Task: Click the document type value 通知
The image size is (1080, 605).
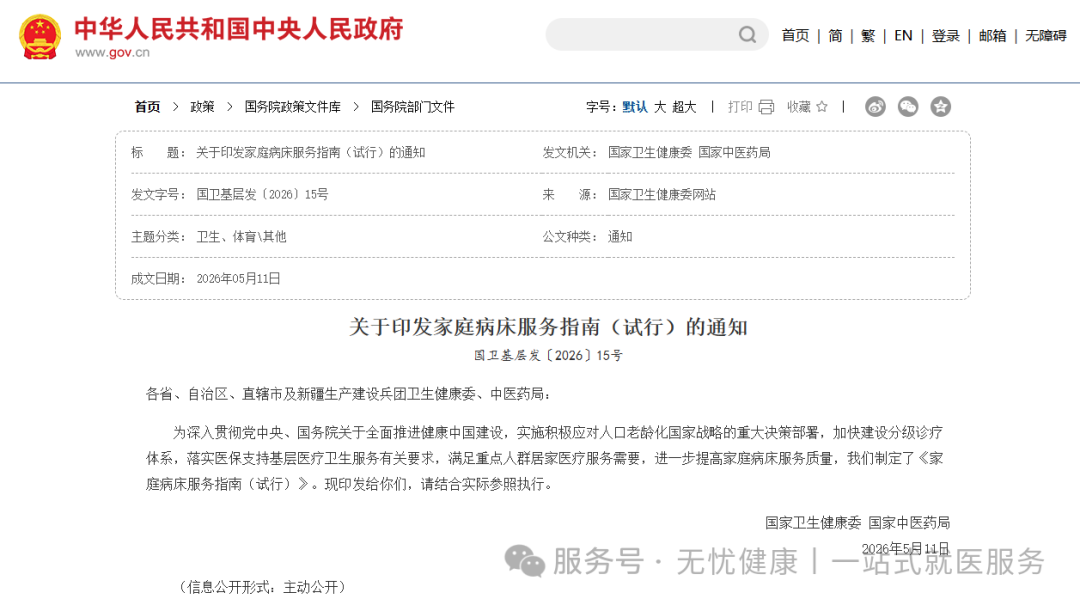Action: [x=620, y=236]
